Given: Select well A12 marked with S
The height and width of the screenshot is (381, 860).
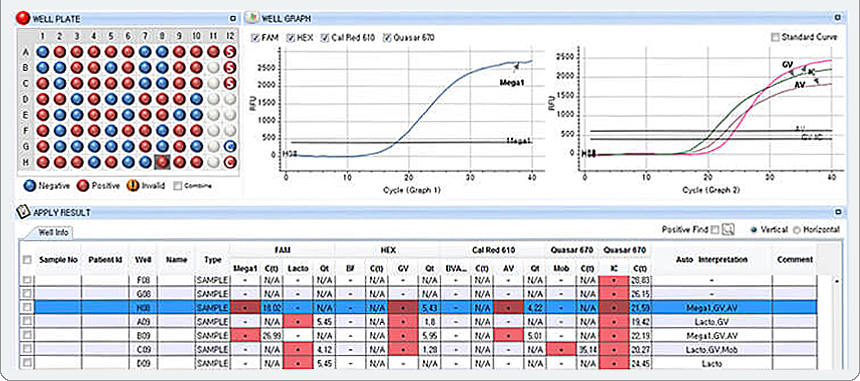Looking at the screenshot, I should tap(230, 52).
